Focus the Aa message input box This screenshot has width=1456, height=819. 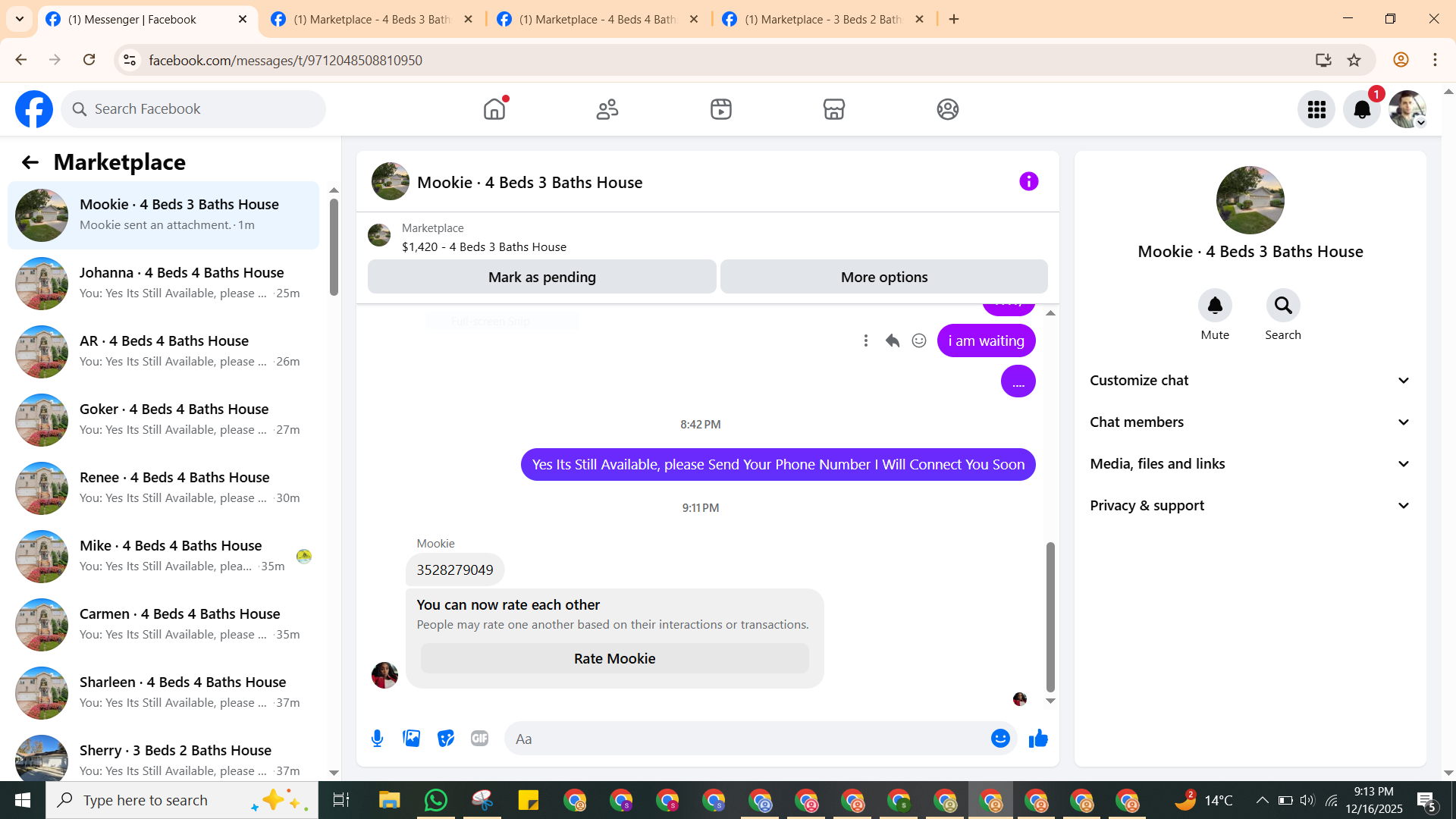coord(747,739)
